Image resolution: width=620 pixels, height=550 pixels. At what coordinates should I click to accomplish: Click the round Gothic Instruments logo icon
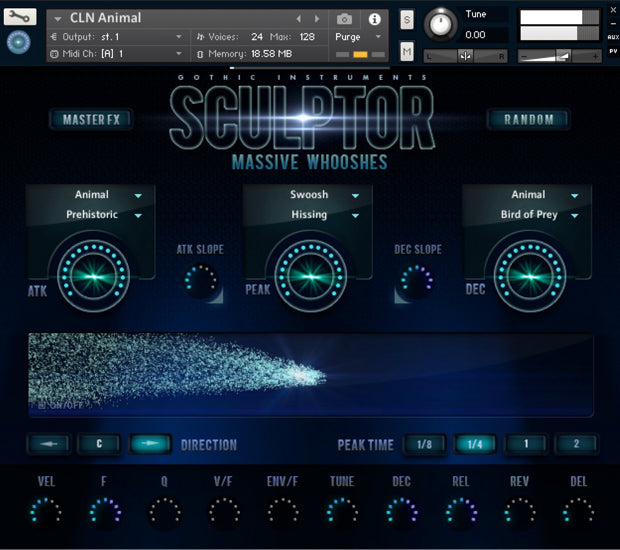19,42
